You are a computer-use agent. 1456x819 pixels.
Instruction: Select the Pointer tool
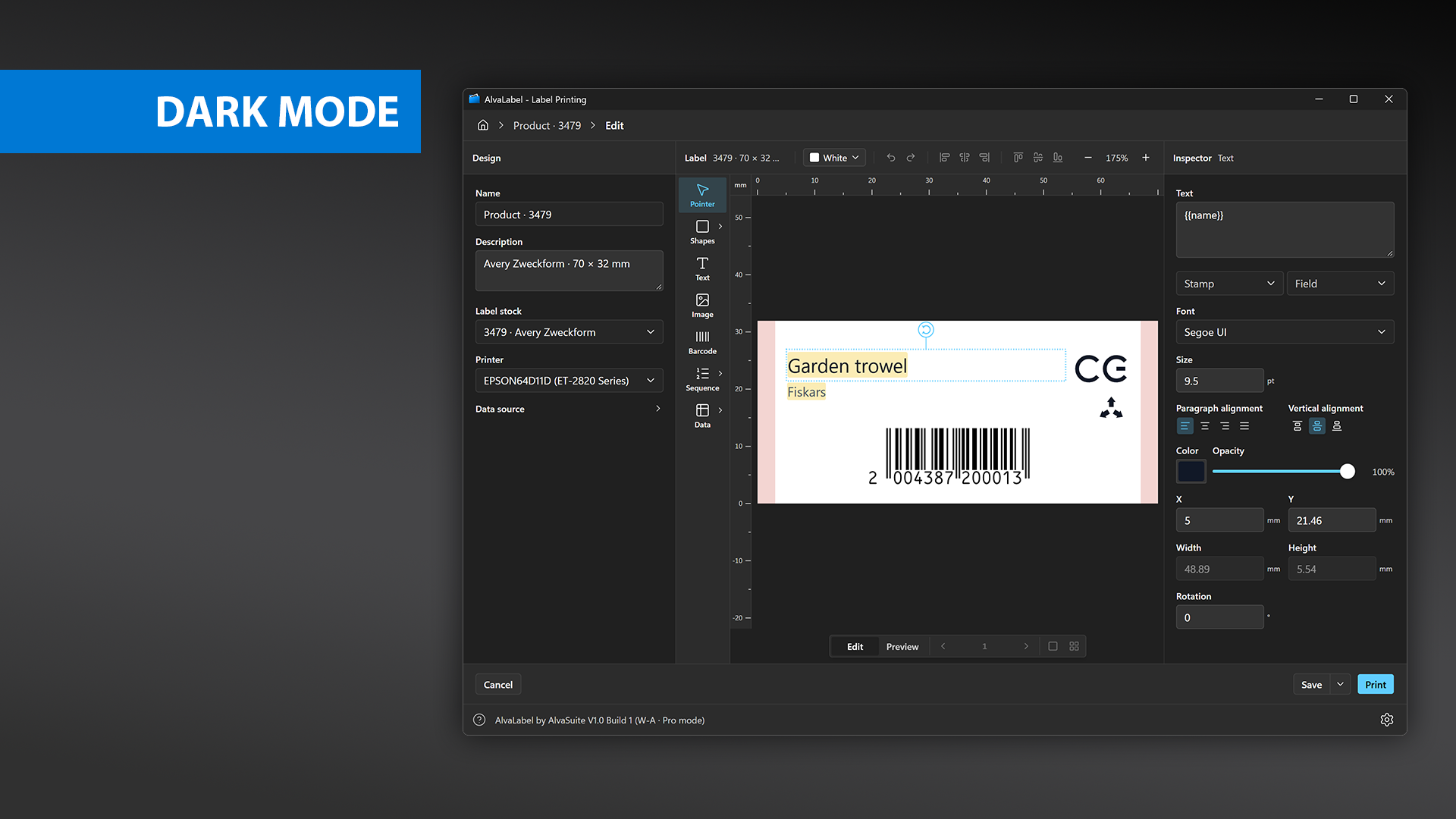pyautogui.click(x=702, y=195)
